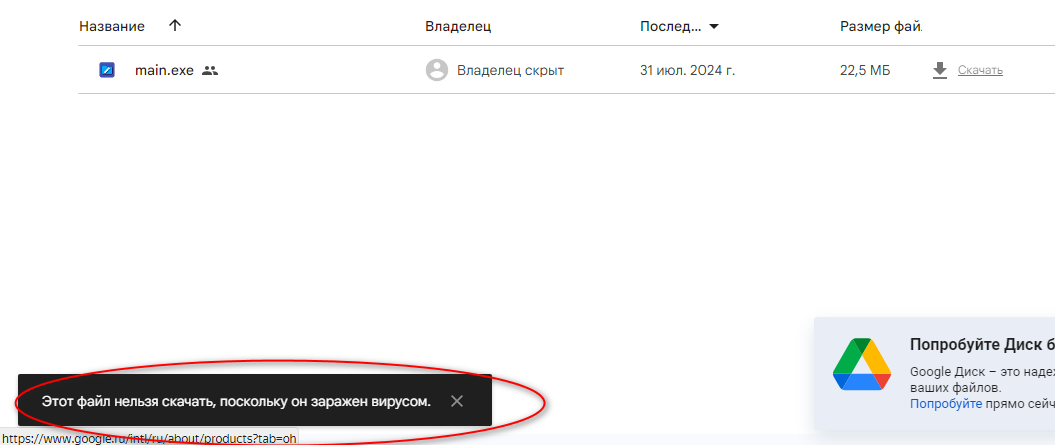Click the Размер файла column header

coord(881,27)
